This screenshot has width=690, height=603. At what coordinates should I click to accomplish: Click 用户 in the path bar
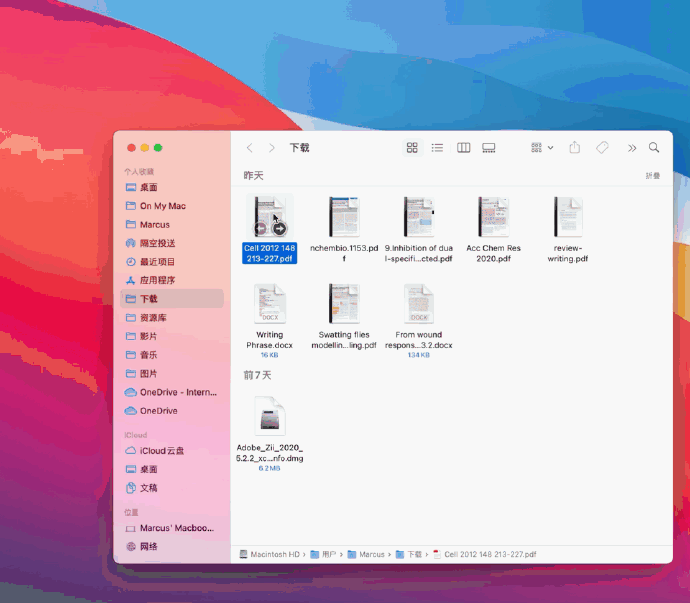coord(323,555)
